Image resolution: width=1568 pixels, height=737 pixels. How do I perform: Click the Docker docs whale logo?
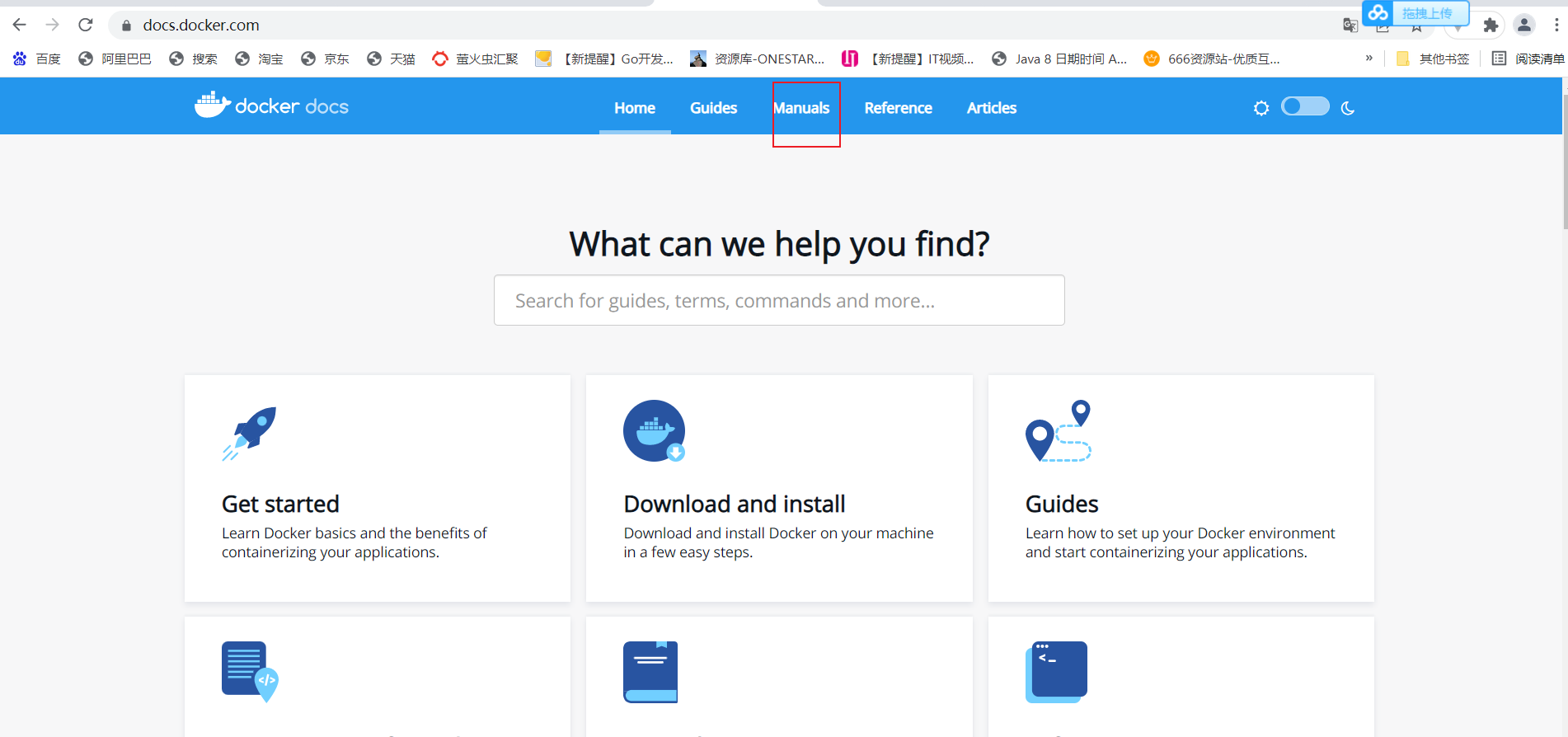(x=271, y=106)
